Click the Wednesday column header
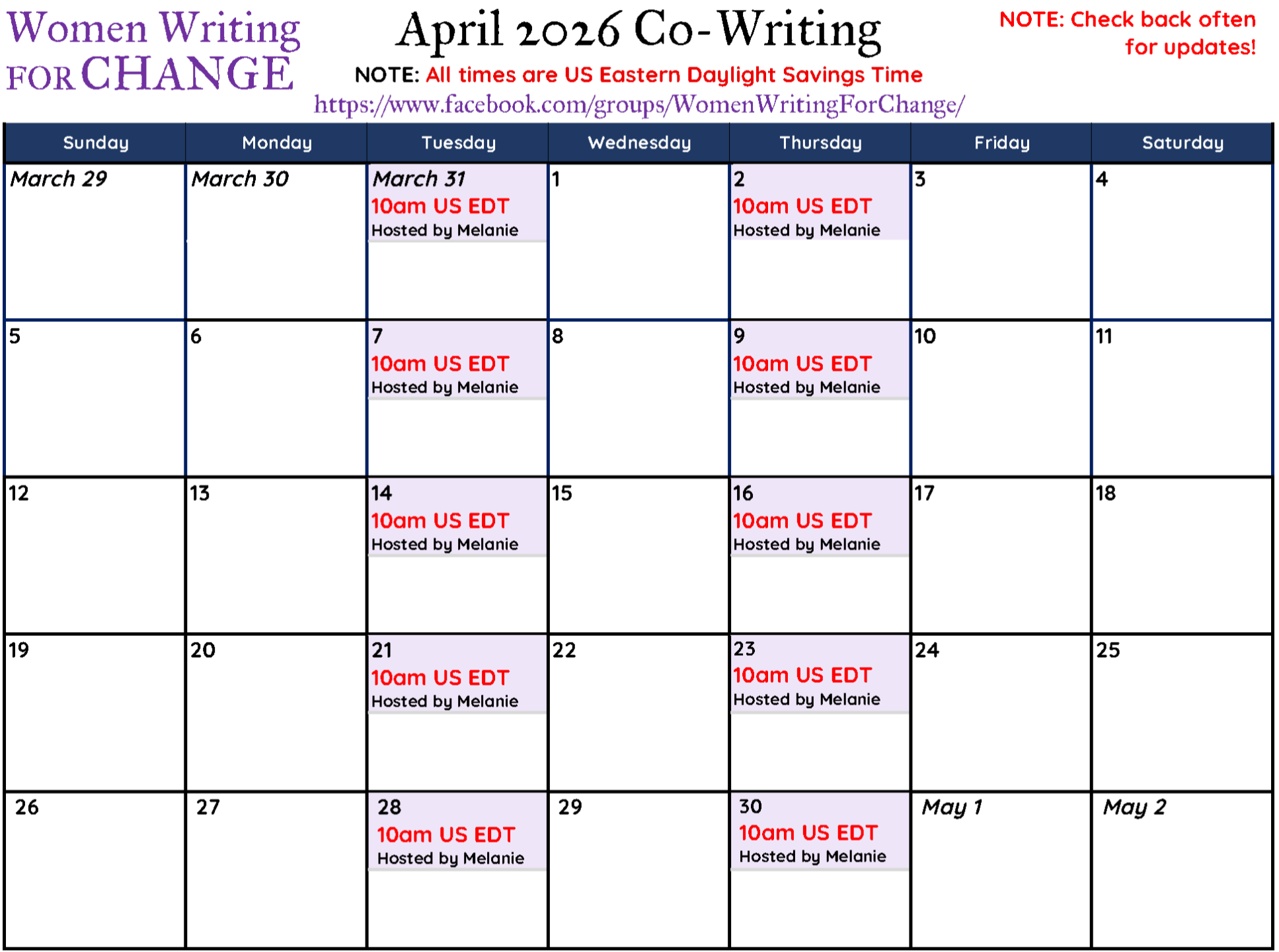The width and height of the screenshot is (1279, 952). point(639,143)
